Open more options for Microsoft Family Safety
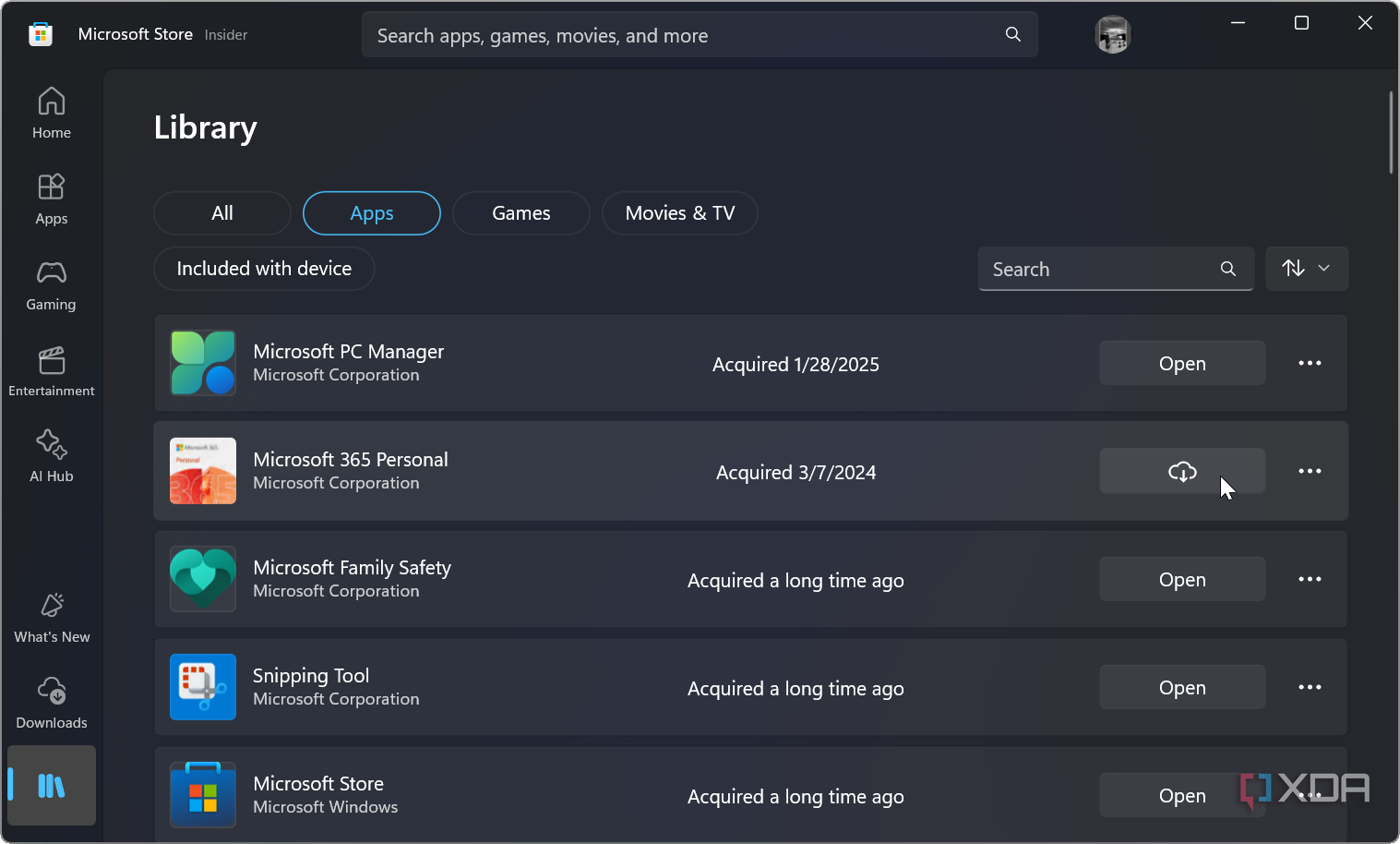The width and height of the screenshot is (1400, 844). (1310, 579)
